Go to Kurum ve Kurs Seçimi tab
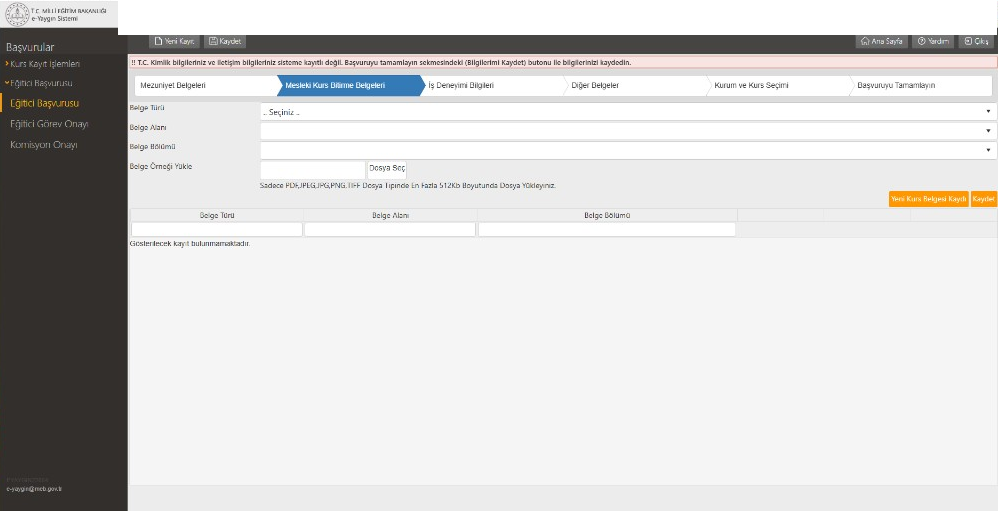 click(778, 85)
